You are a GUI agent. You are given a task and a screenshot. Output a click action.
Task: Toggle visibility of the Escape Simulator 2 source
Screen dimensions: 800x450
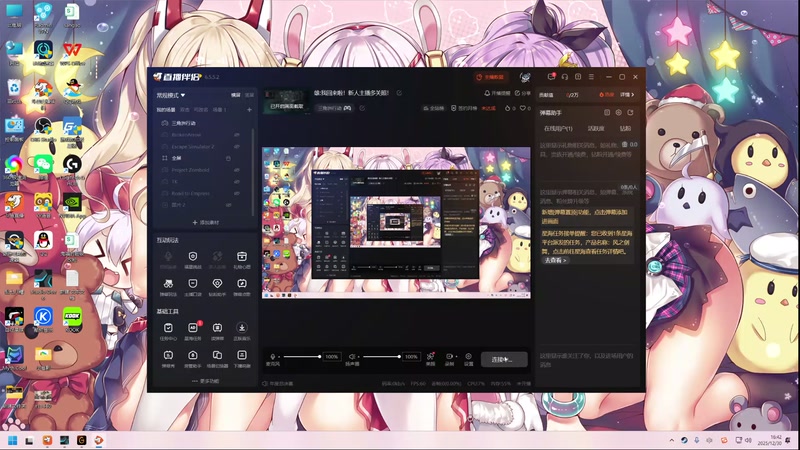(x=237, y=146)
